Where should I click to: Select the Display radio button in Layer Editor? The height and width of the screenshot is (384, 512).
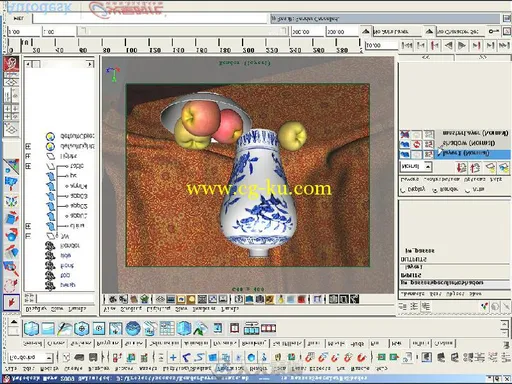coord(403,190)
